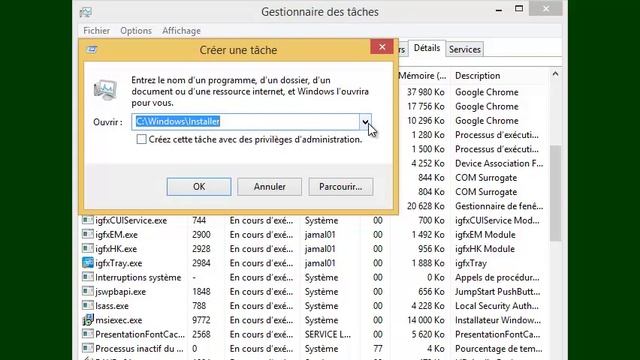Select PresentationFontCac... process name
Screen dimensions: 640x360
point(140,334)
